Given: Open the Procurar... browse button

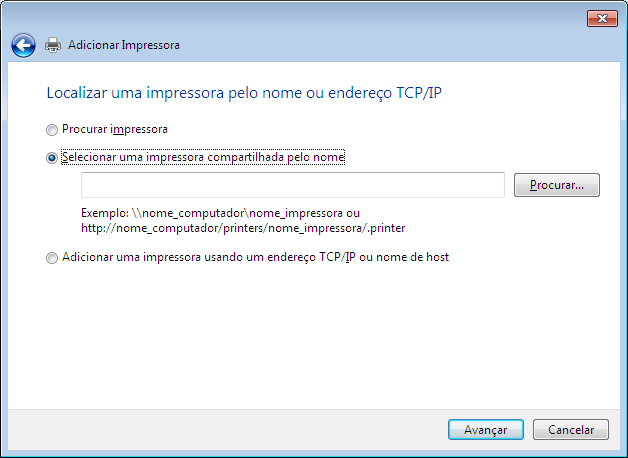Looking at the screenshot, I should 557,185.
